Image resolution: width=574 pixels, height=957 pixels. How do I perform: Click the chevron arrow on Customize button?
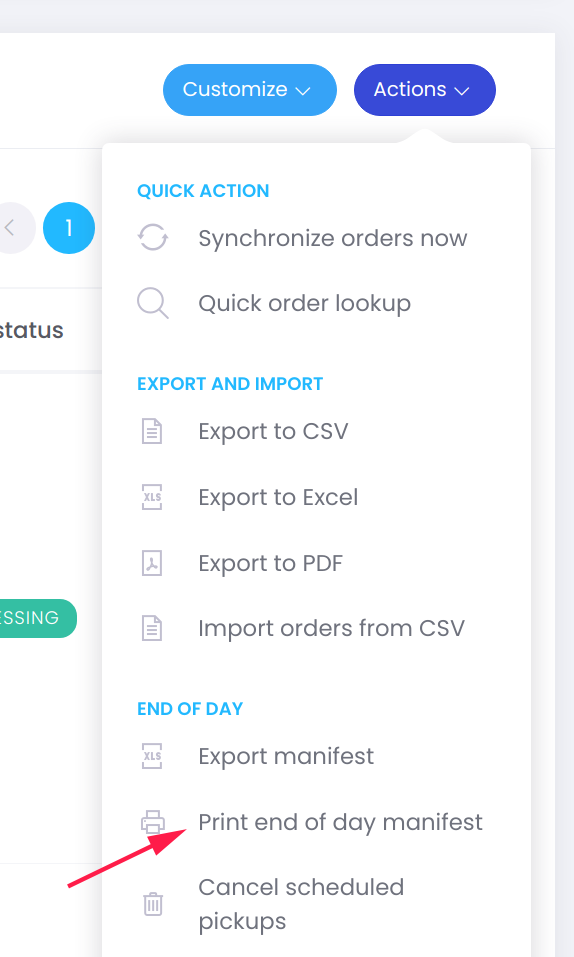(x=303, y=91)
